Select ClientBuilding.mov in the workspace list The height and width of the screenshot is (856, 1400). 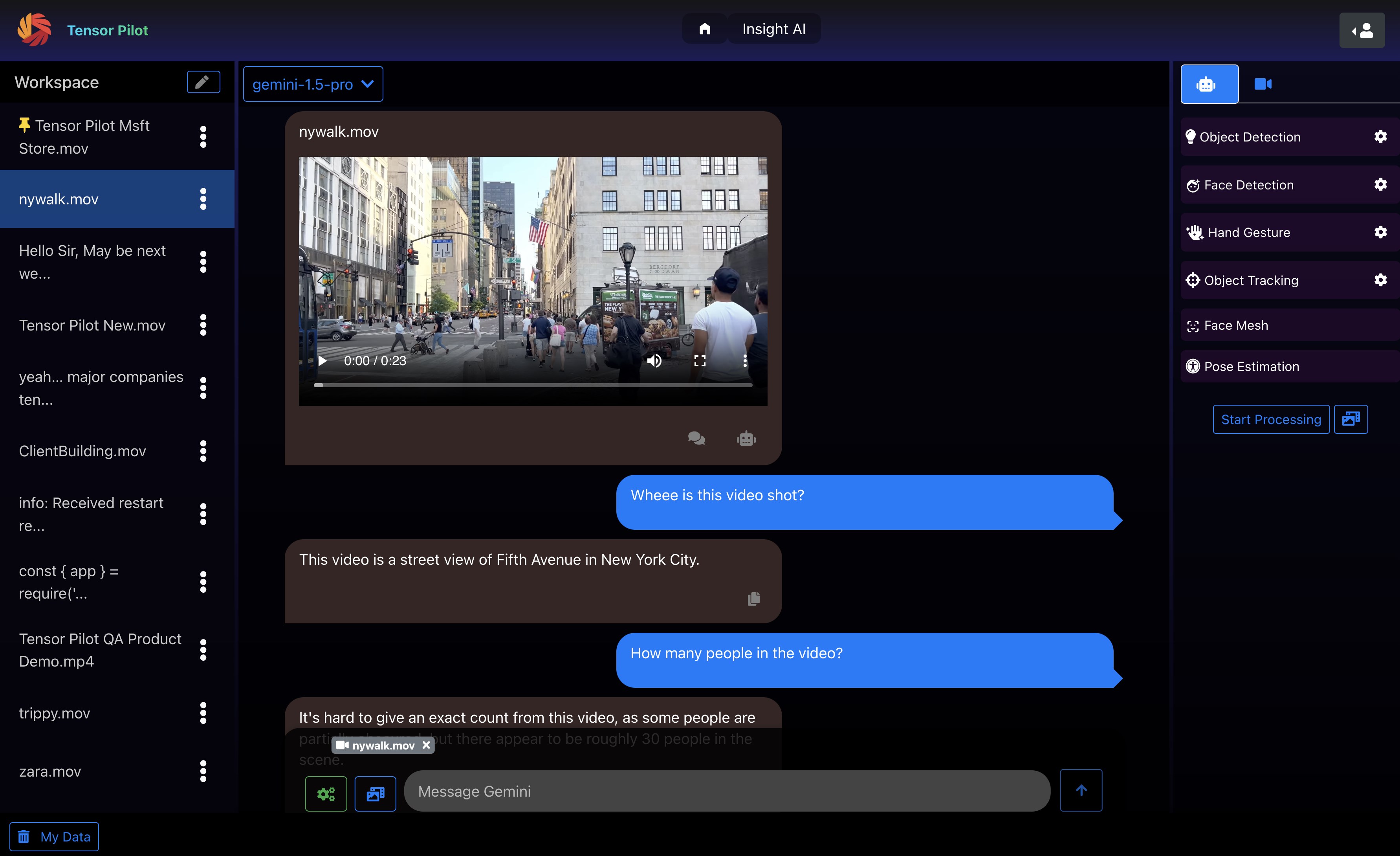(82, 451)
